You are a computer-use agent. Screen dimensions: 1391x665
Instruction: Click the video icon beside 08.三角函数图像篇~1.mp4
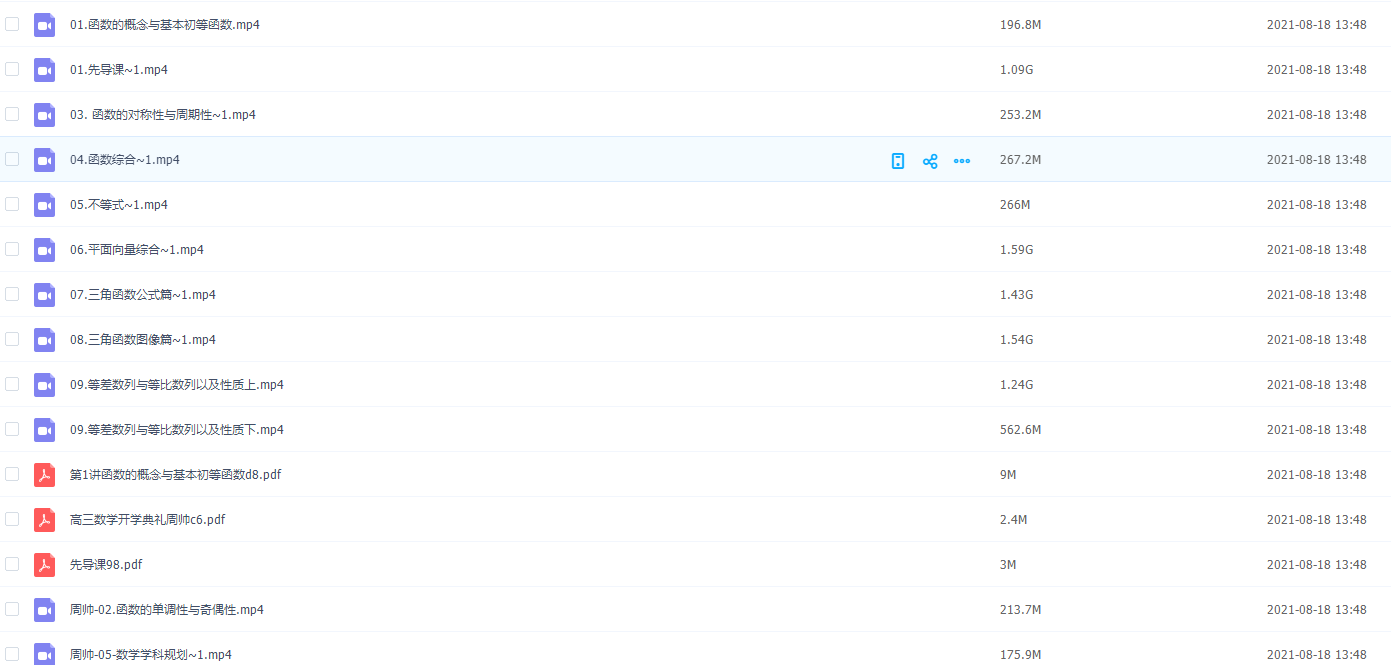click(x=44, y=340)
